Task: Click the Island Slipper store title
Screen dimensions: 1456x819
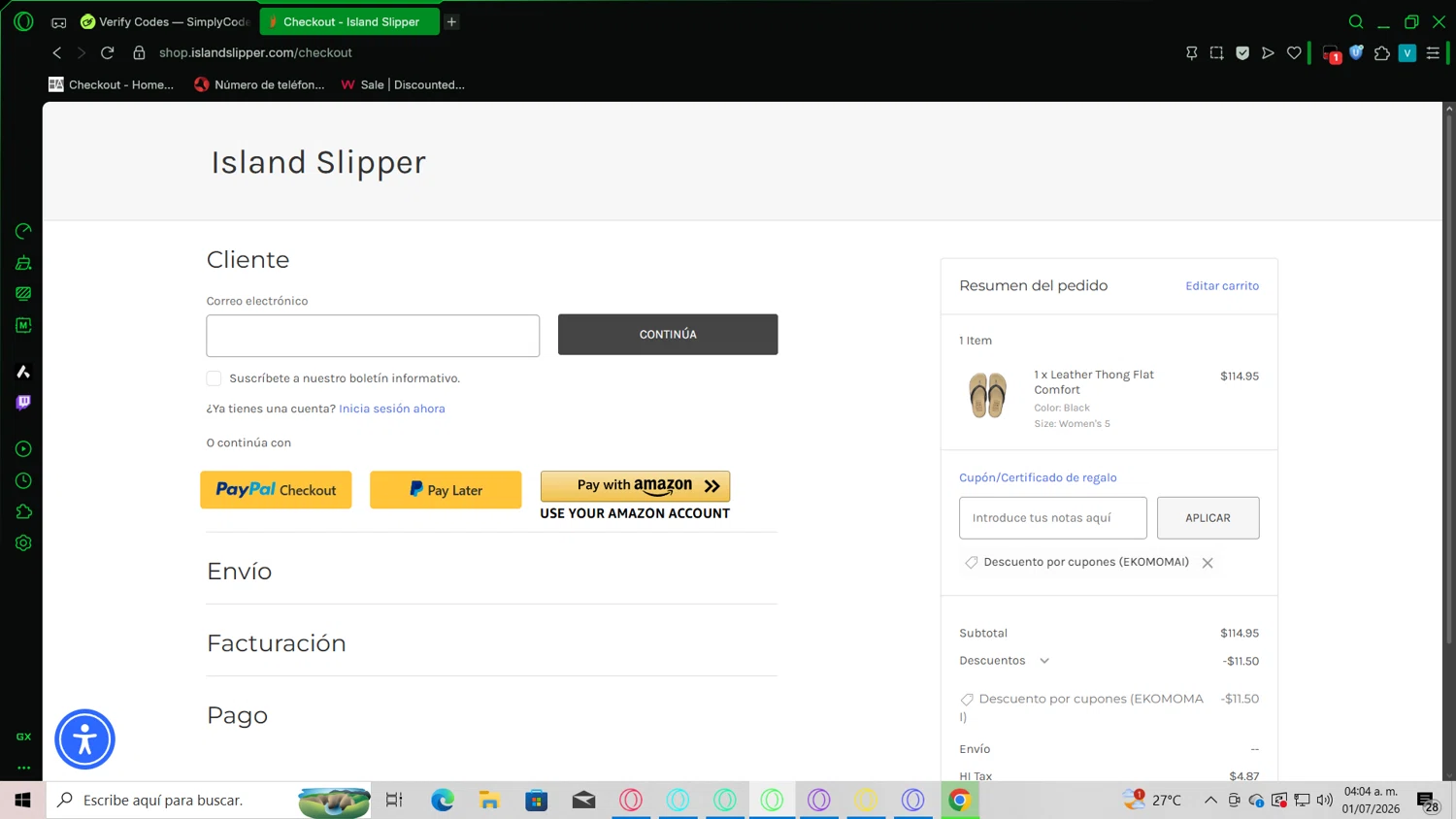Action: tap(318, 162)
